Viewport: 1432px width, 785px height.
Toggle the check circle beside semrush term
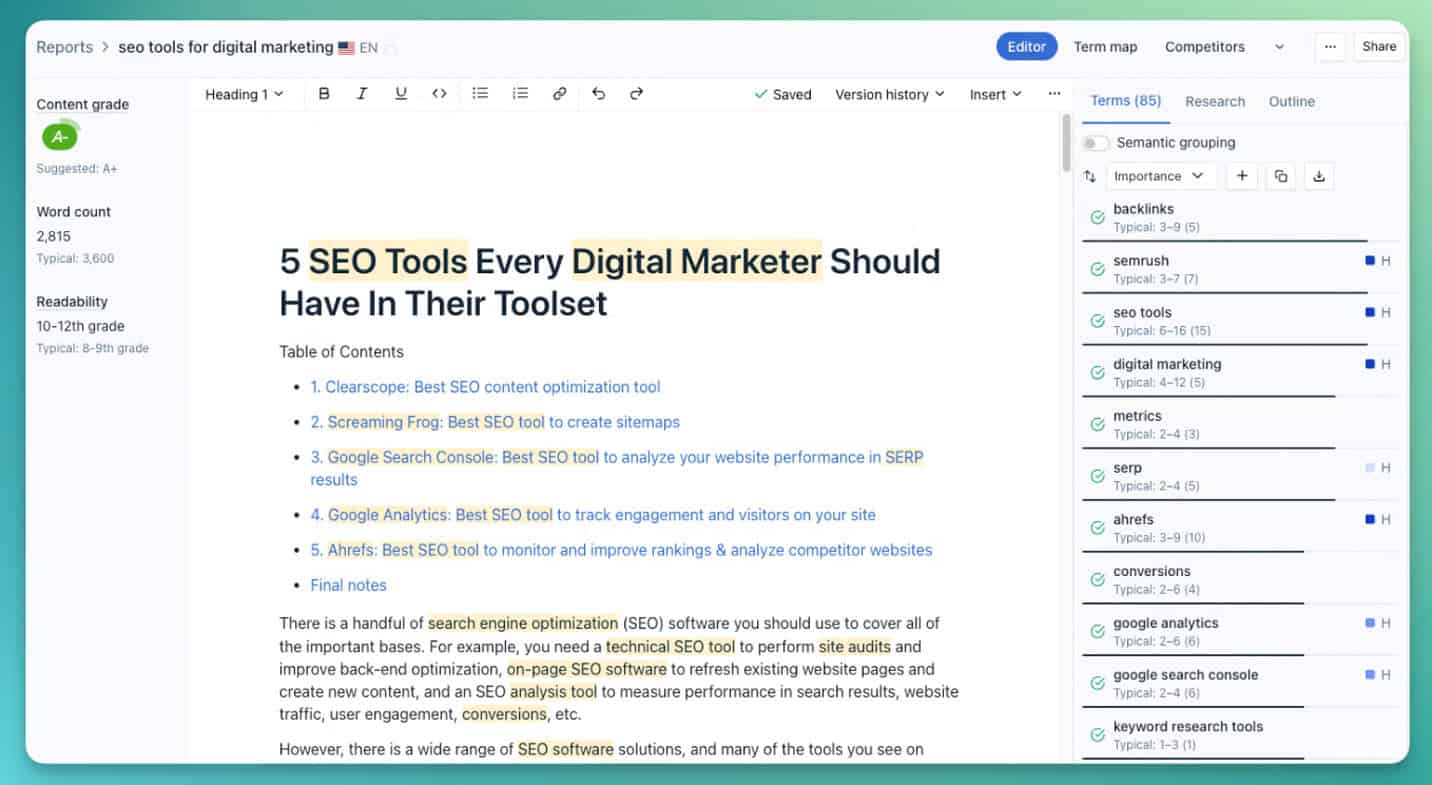click(1097, 269)
